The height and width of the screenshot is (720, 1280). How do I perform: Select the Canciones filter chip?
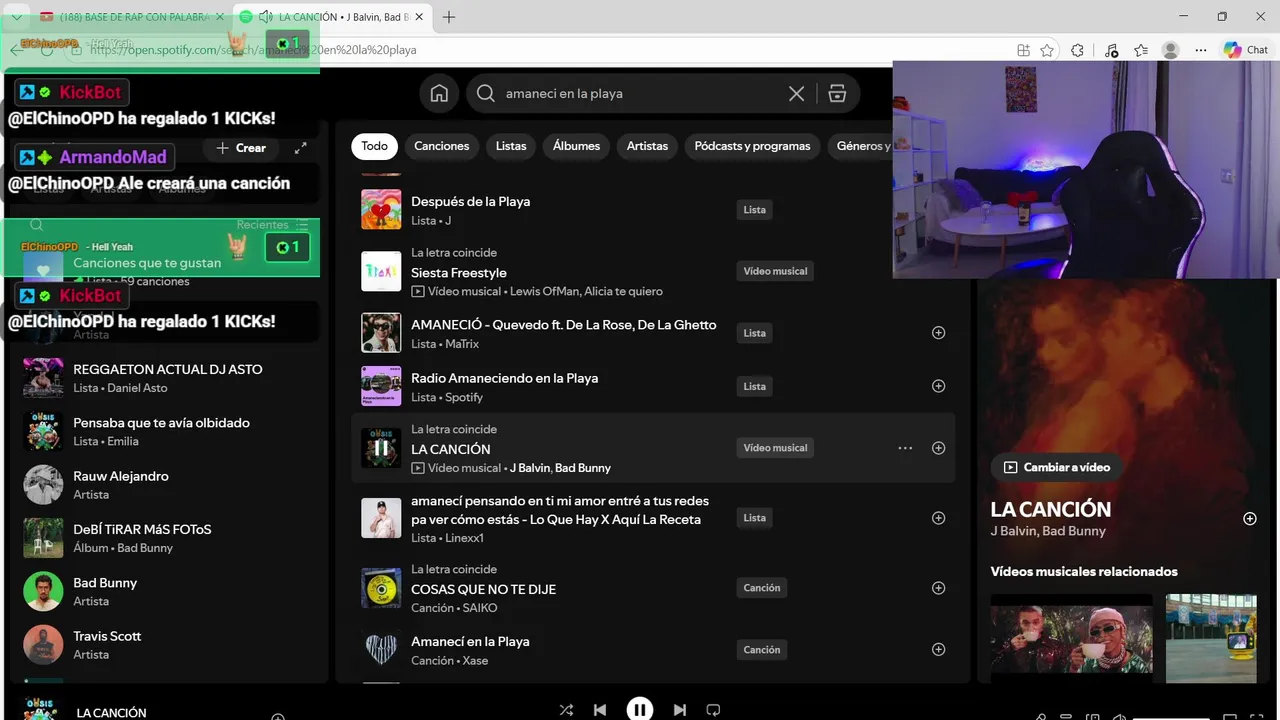click(441, 146)
